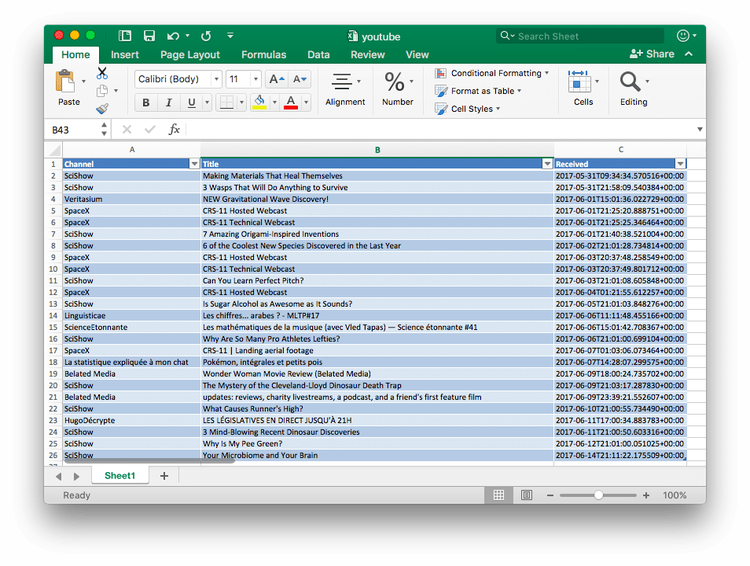This screenshot has width=750, height=566.
Task: Open the feedback smiley face icon
Action: point(684,35)
